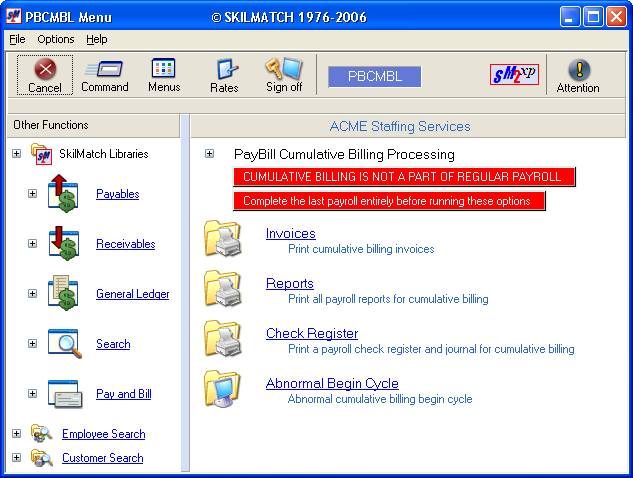The height and width of the screenshot is (478, 633).
Task: Click the SkilMatch Libraries label
Action: click(x=104, y=154)
